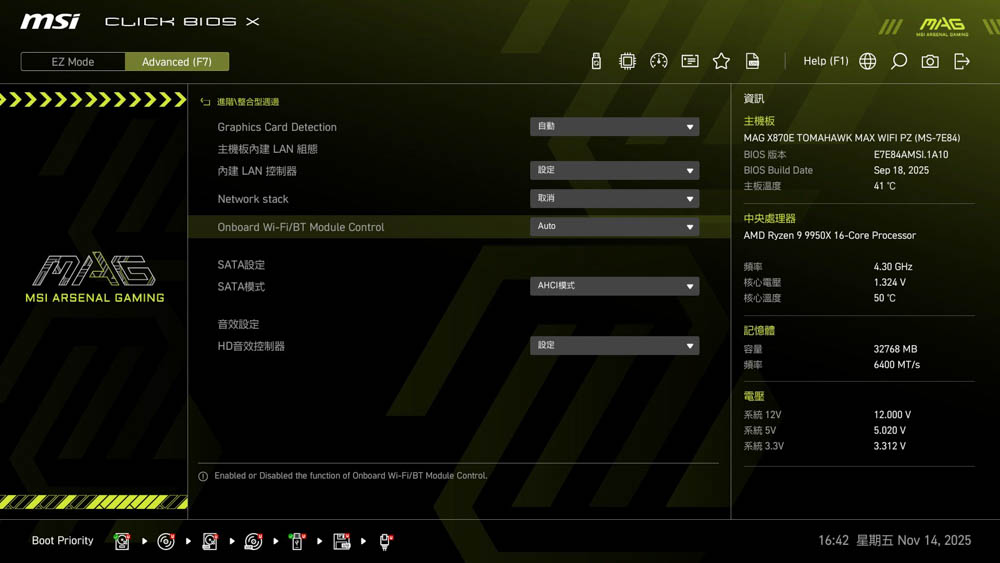
Task: Open Favorites star icon
Action: coord(721,62)
